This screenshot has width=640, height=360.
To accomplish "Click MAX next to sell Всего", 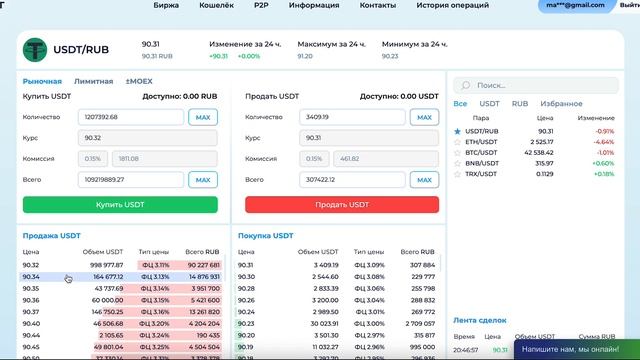I will pos(424,180).
